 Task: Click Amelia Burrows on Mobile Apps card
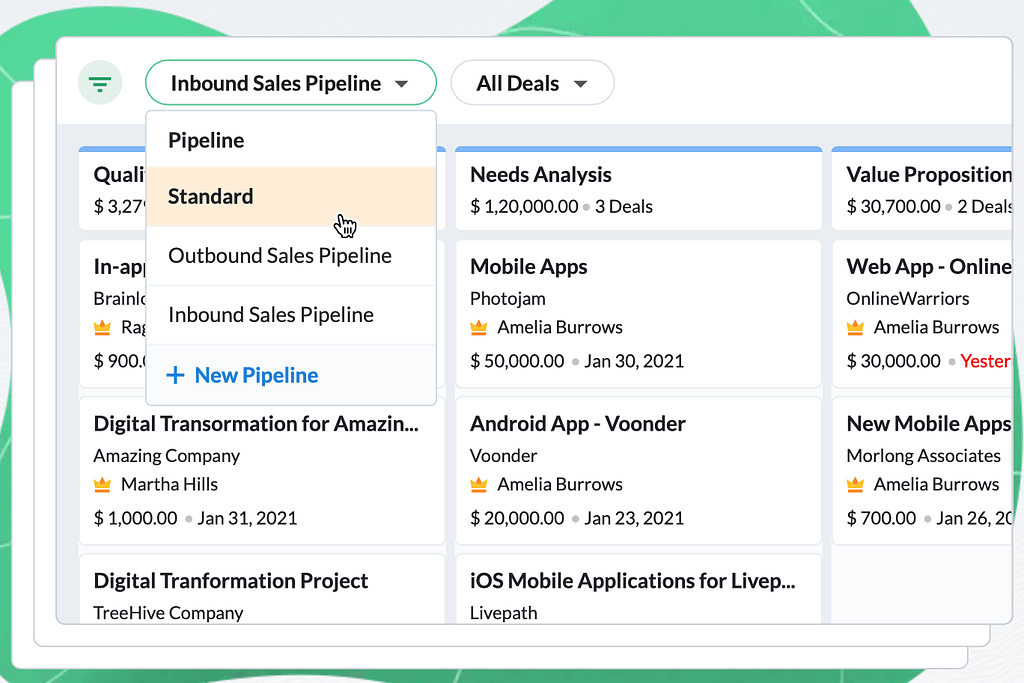click(560, 327)
